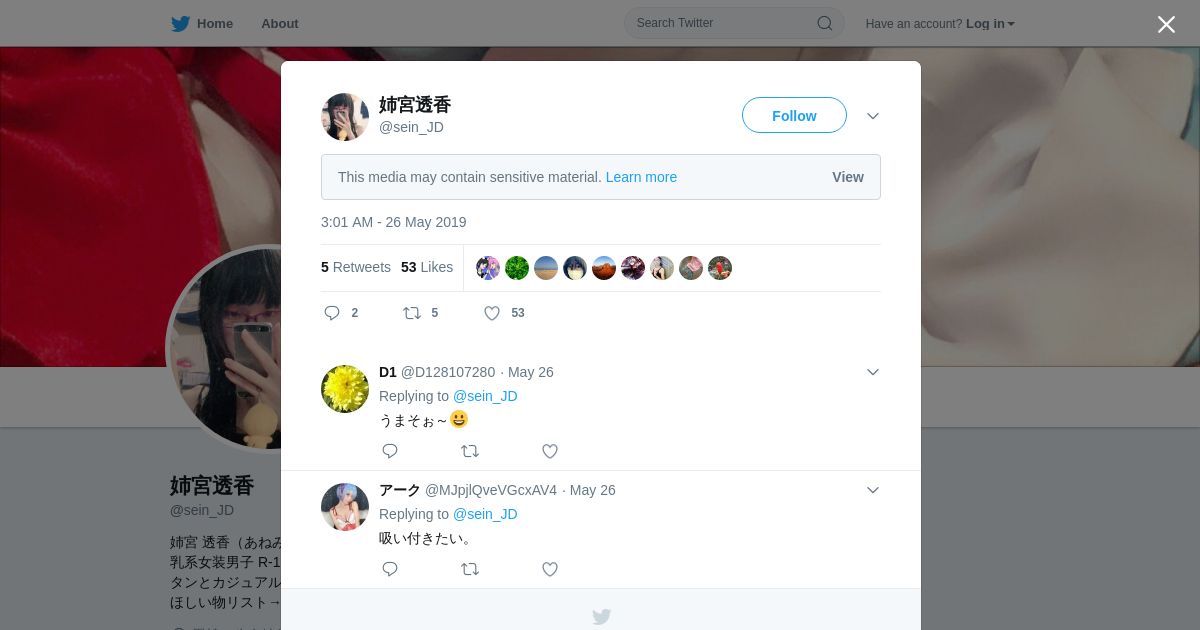Expand the options chevron on D1's reply
The width and height of the screenshot is (1200, 630).
(x=873, y=372)
